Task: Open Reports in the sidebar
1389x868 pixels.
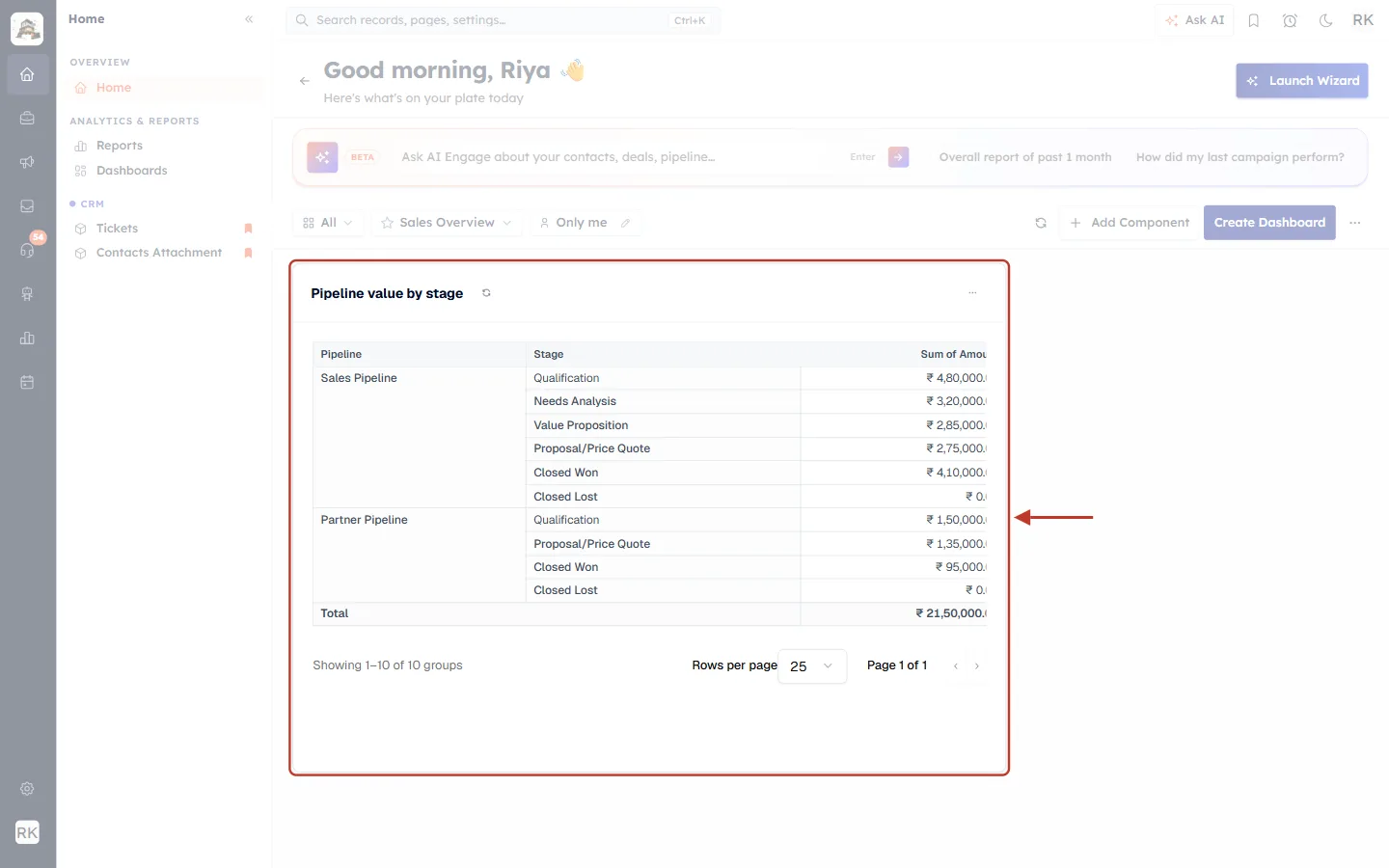Action: [120, 146]
